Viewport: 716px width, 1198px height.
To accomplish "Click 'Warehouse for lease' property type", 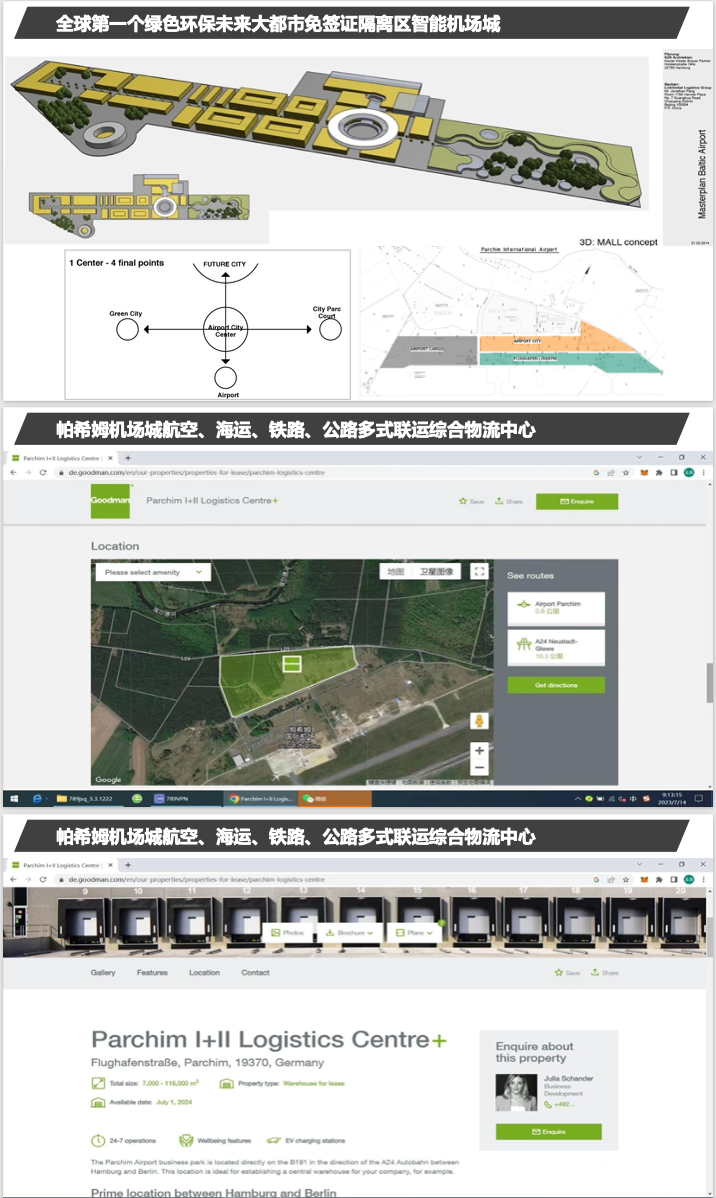I will 314,1083.
